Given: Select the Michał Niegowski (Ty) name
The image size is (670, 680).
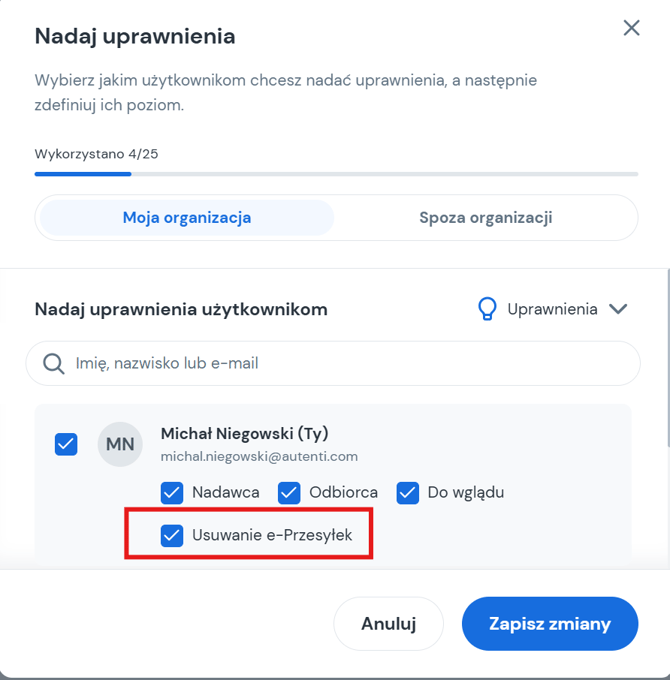Looking at the screenshot, I should [x=245, y=433].
